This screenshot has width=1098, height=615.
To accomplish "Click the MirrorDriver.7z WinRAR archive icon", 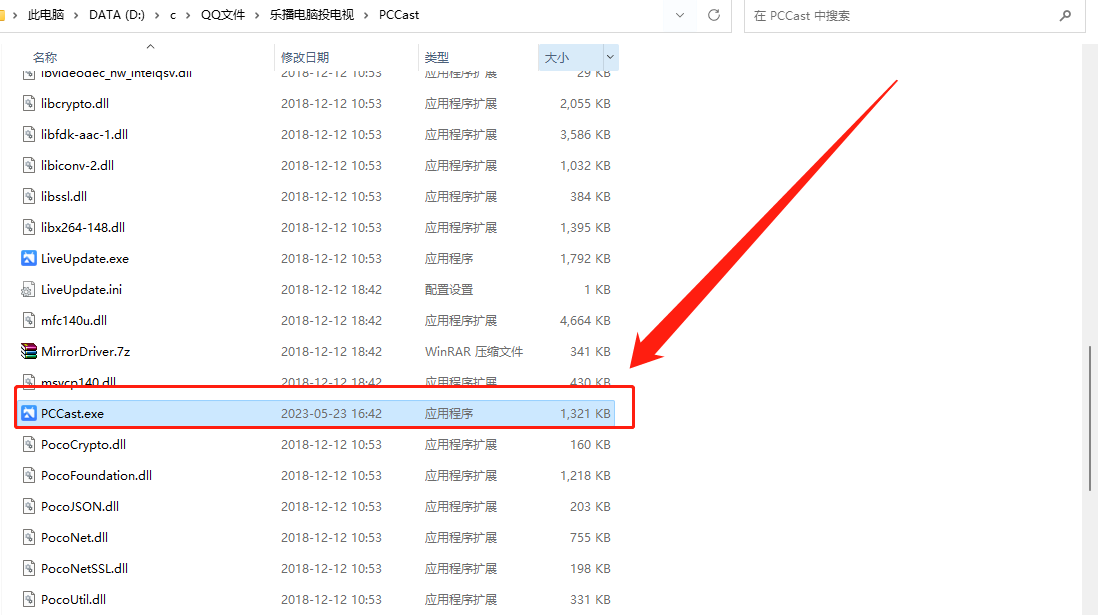I will click(28, 351).
